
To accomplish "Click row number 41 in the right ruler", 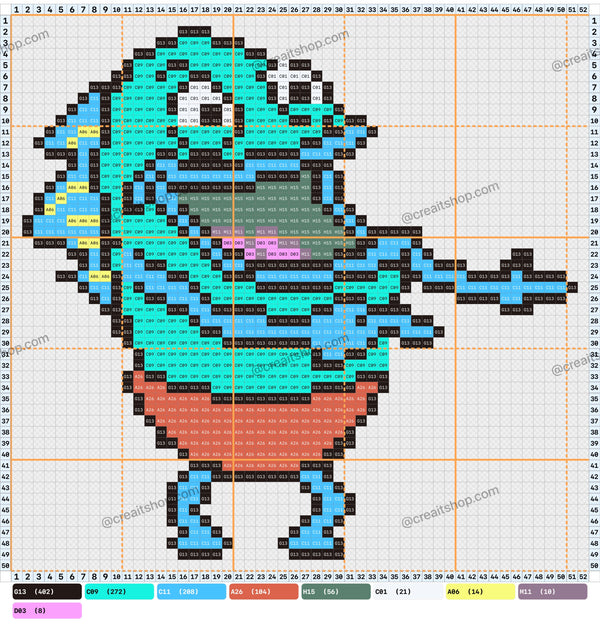I will 594,465.
